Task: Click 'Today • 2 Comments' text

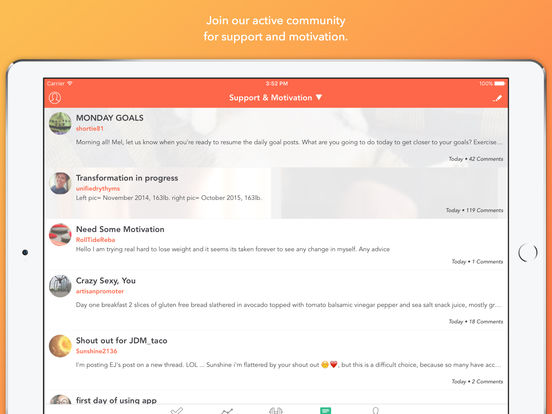Action: pyautogui.click(x=477, y=381)
